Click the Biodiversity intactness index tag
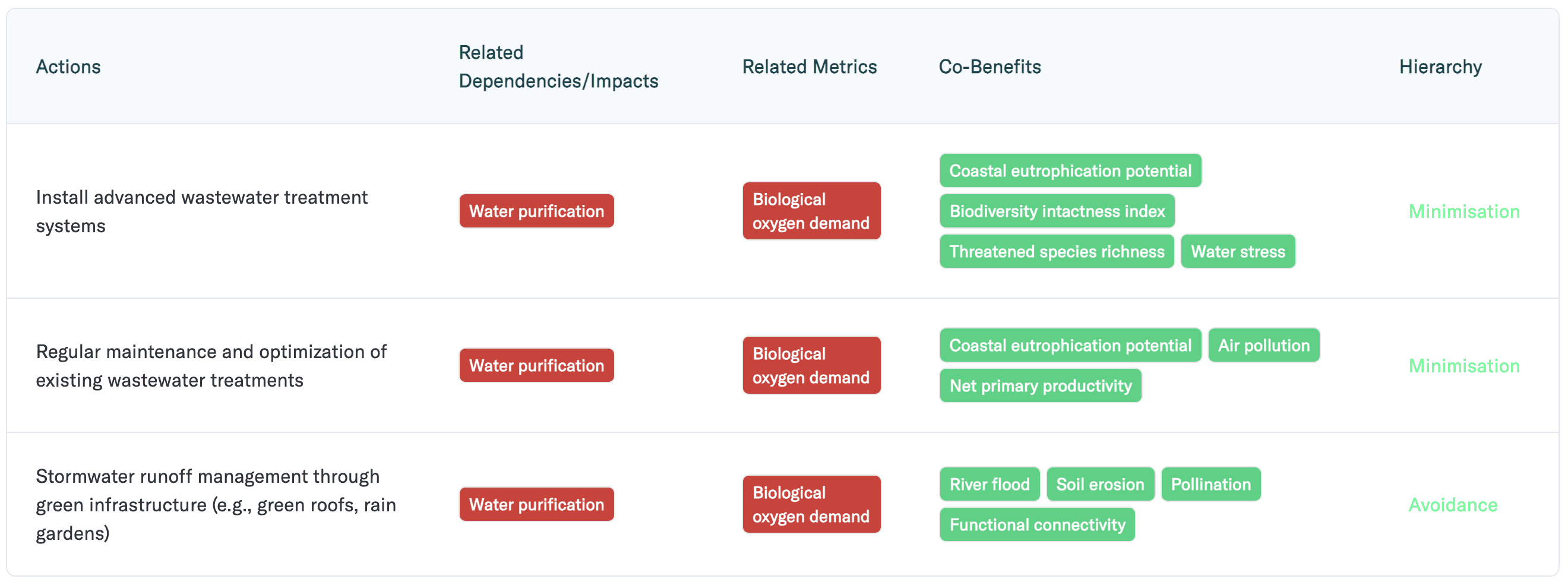The width and height of the screenshot is (1568, 582). tap(1057, 211)
